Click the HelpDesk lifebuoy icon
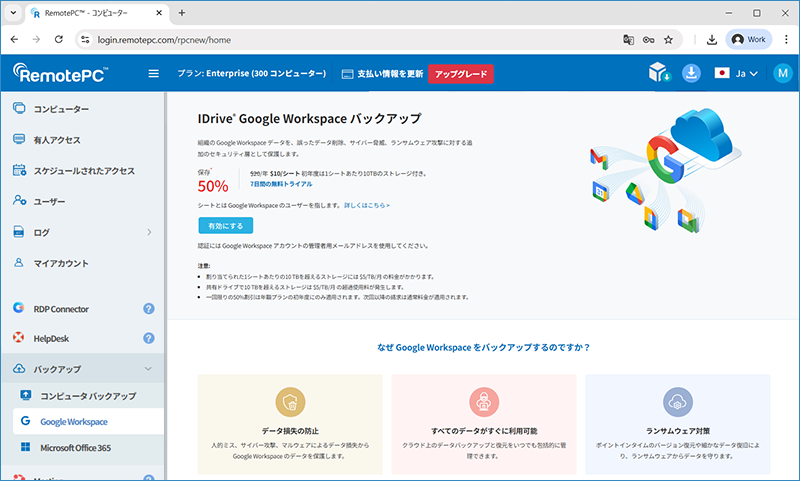Image resolution: width=800 pixels, height=481 pixels. coord(19,337)
